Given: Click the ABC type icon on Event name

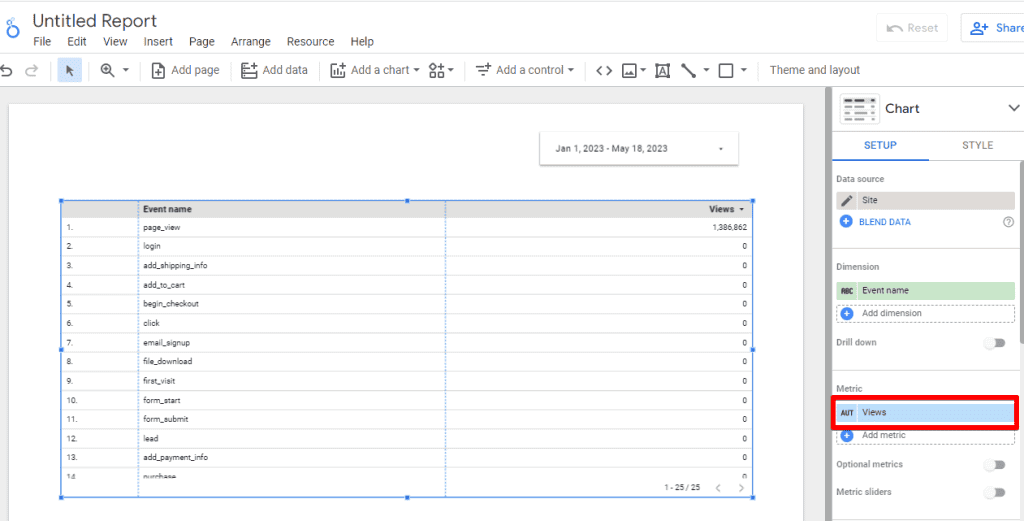Looking at the screenshot, I should tap(847, 291).
